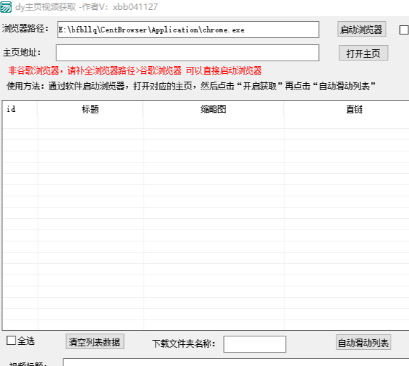Click the 打开主页 button

click(x=363, y=53)
